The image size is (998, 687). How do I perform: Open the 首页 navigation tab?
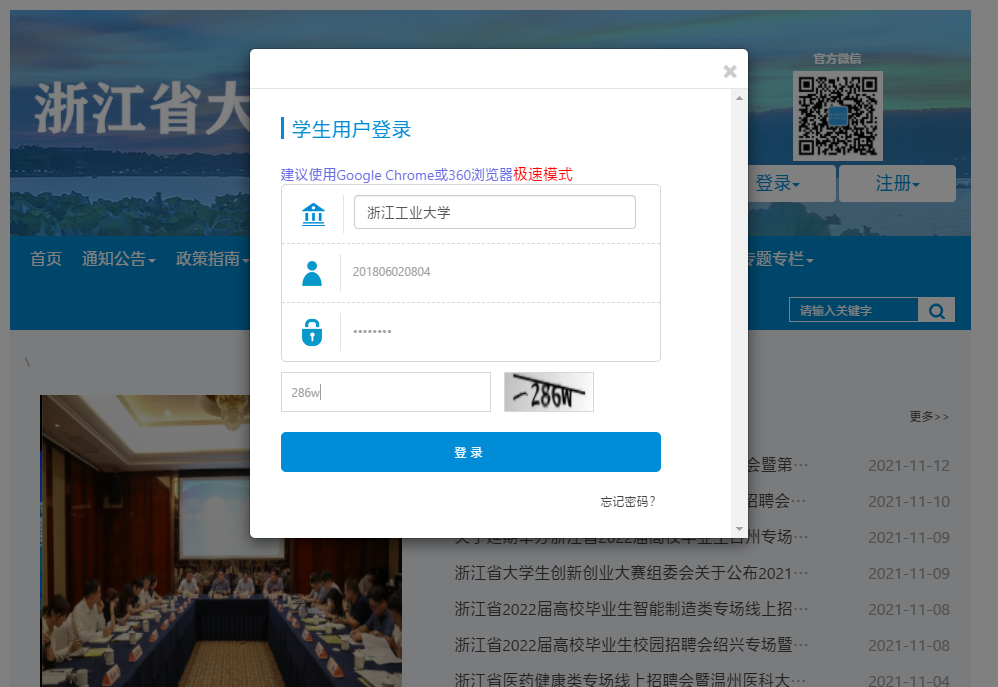tap(46, 259)
